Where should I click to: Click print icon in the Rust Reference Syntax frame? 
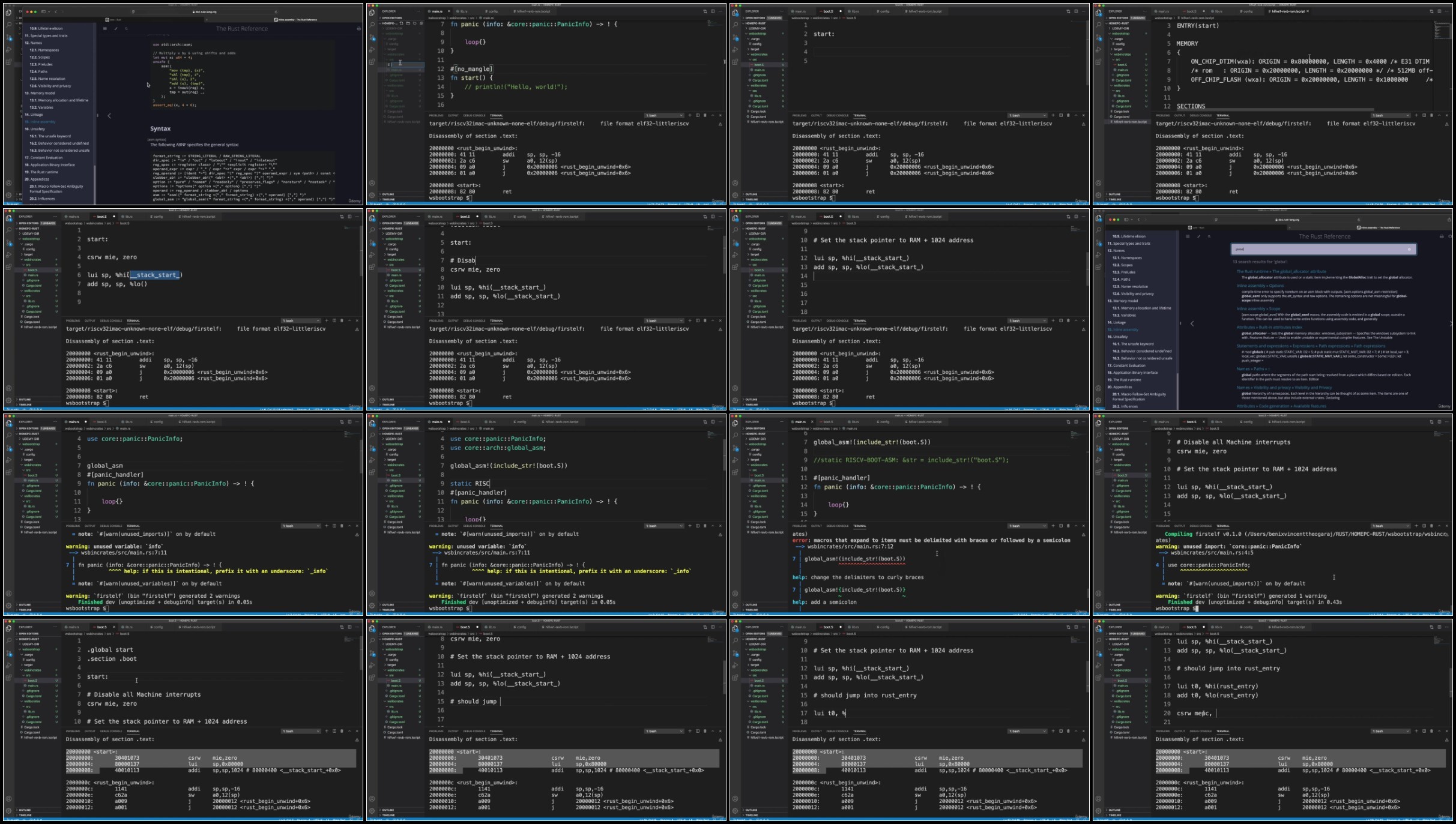click(x=359, y=28)
